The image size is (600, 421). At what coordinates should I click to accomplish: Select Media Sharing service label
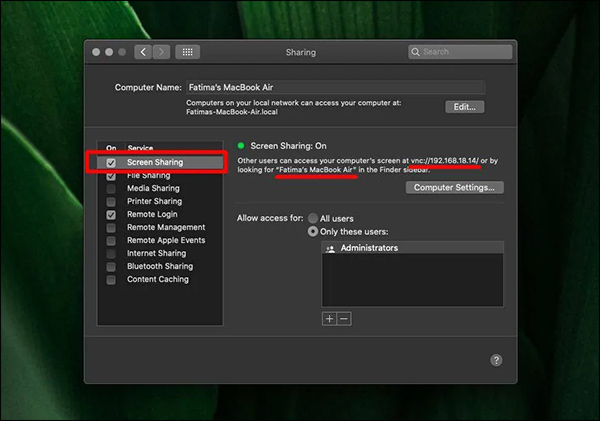tap(153, 188)
